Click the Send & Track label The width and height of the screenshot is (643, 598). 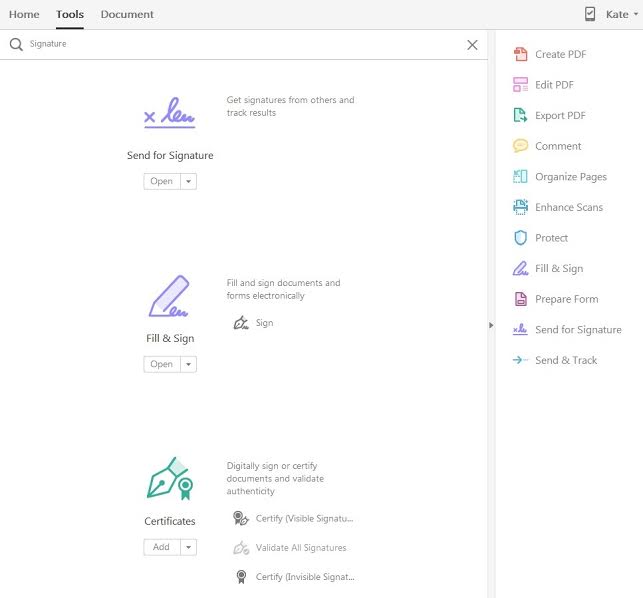click(x=566, y=360)
